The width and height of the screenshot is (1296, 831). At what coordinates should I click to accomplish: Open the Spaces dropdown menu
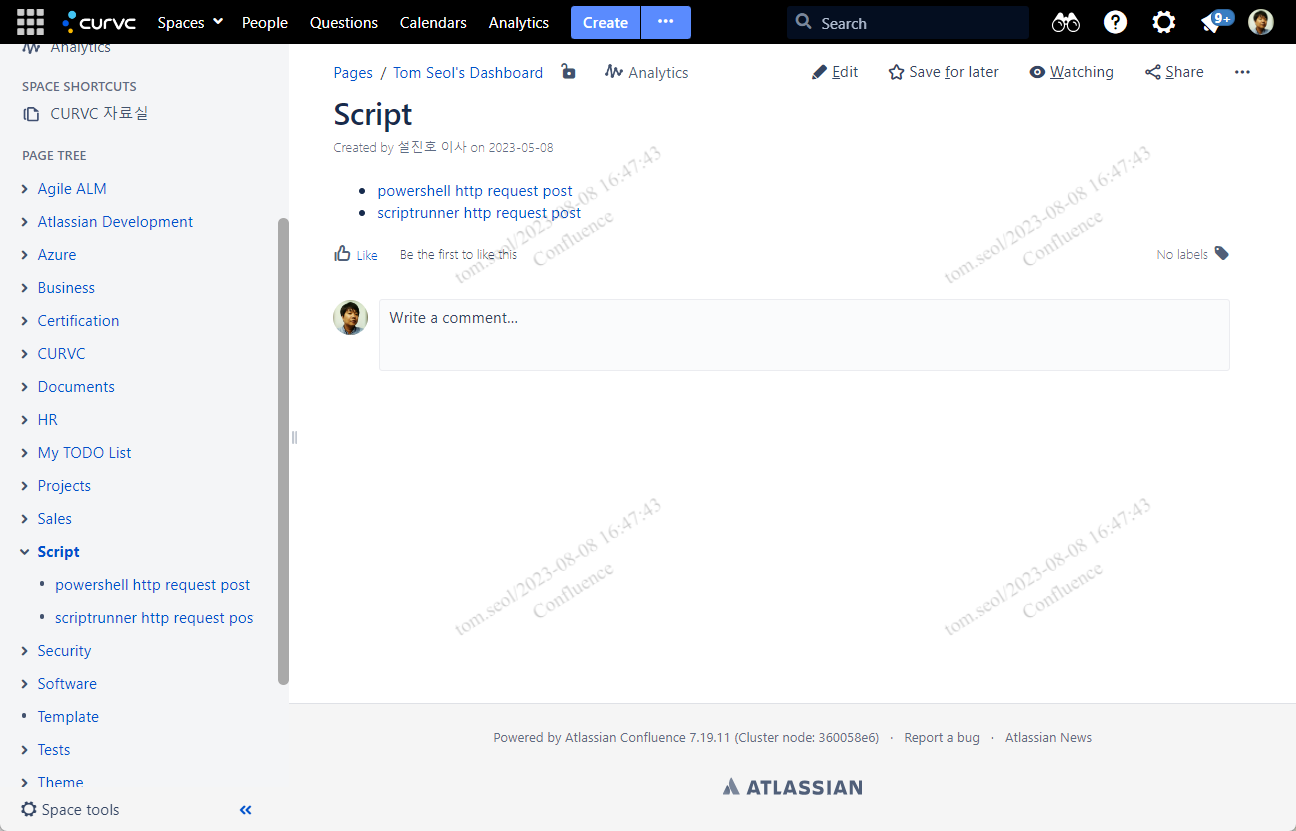(x=190, y=22)
